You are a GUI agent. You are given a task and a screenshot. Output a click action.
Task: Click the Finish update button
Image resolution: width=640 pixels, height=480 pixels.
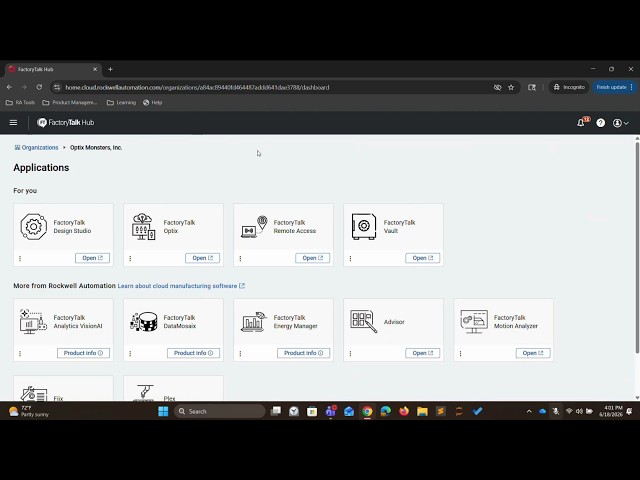tap(614, 87)
